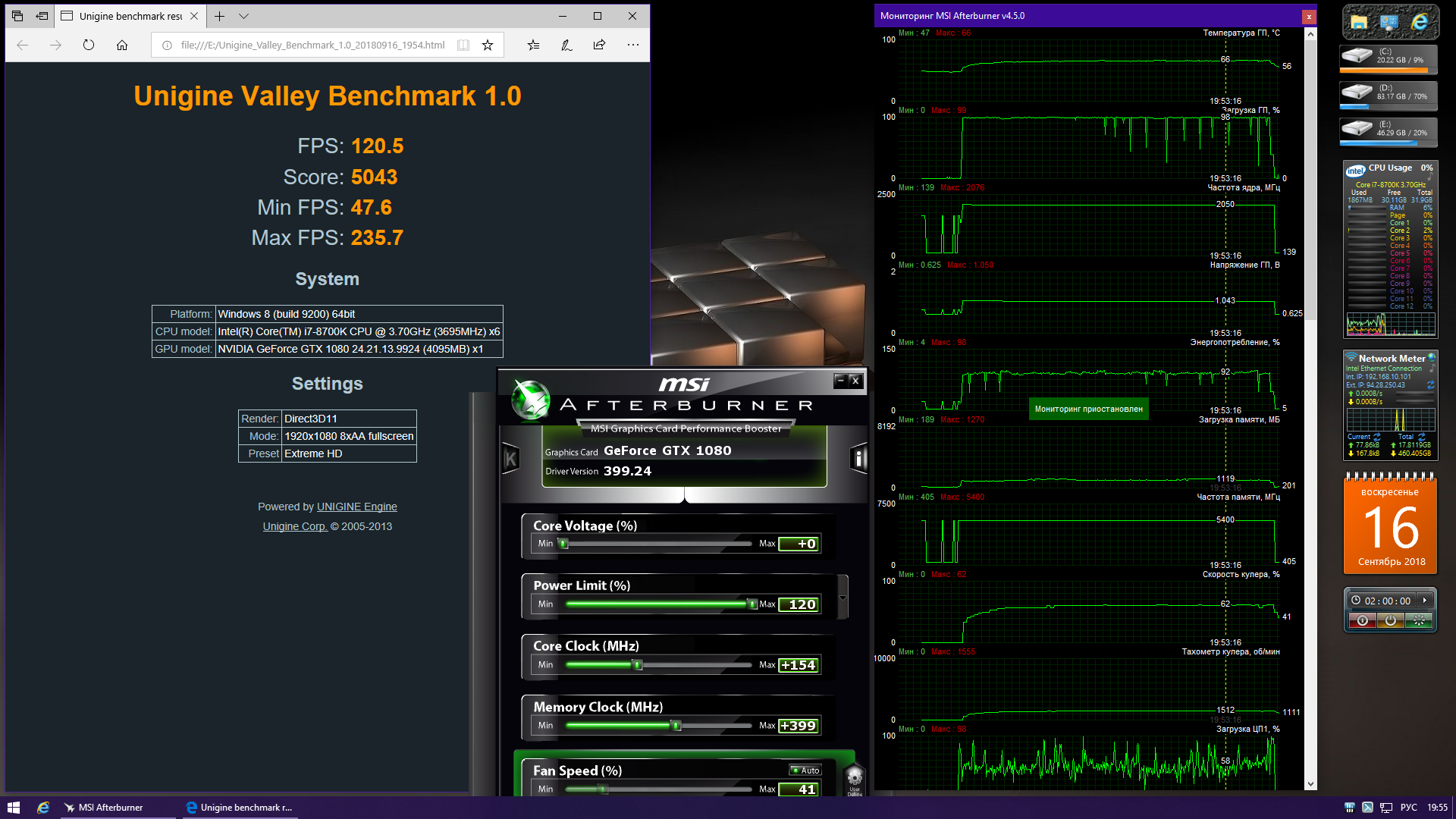Open Kombustor with the K button
The width and height of the screenshot is (1456, 819).
click(x=510, y=458)
